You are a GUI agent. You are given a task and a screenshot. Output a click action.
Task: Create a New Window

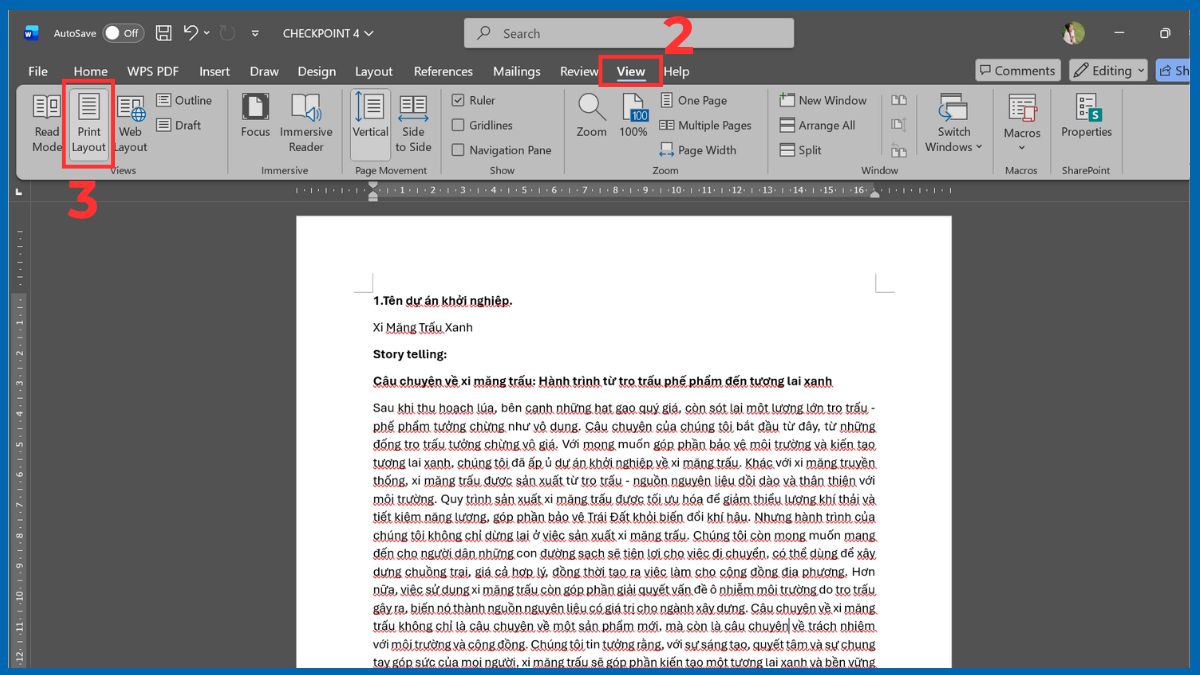pos(823,100)
